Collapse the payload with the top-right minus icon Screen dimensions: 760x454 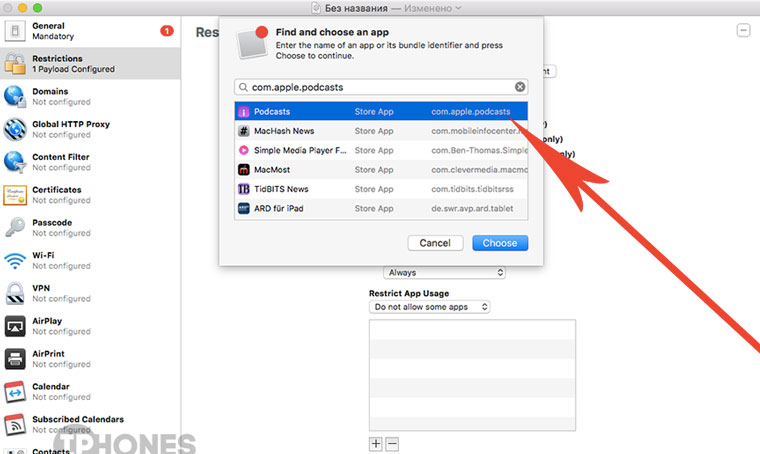point(744,31)
